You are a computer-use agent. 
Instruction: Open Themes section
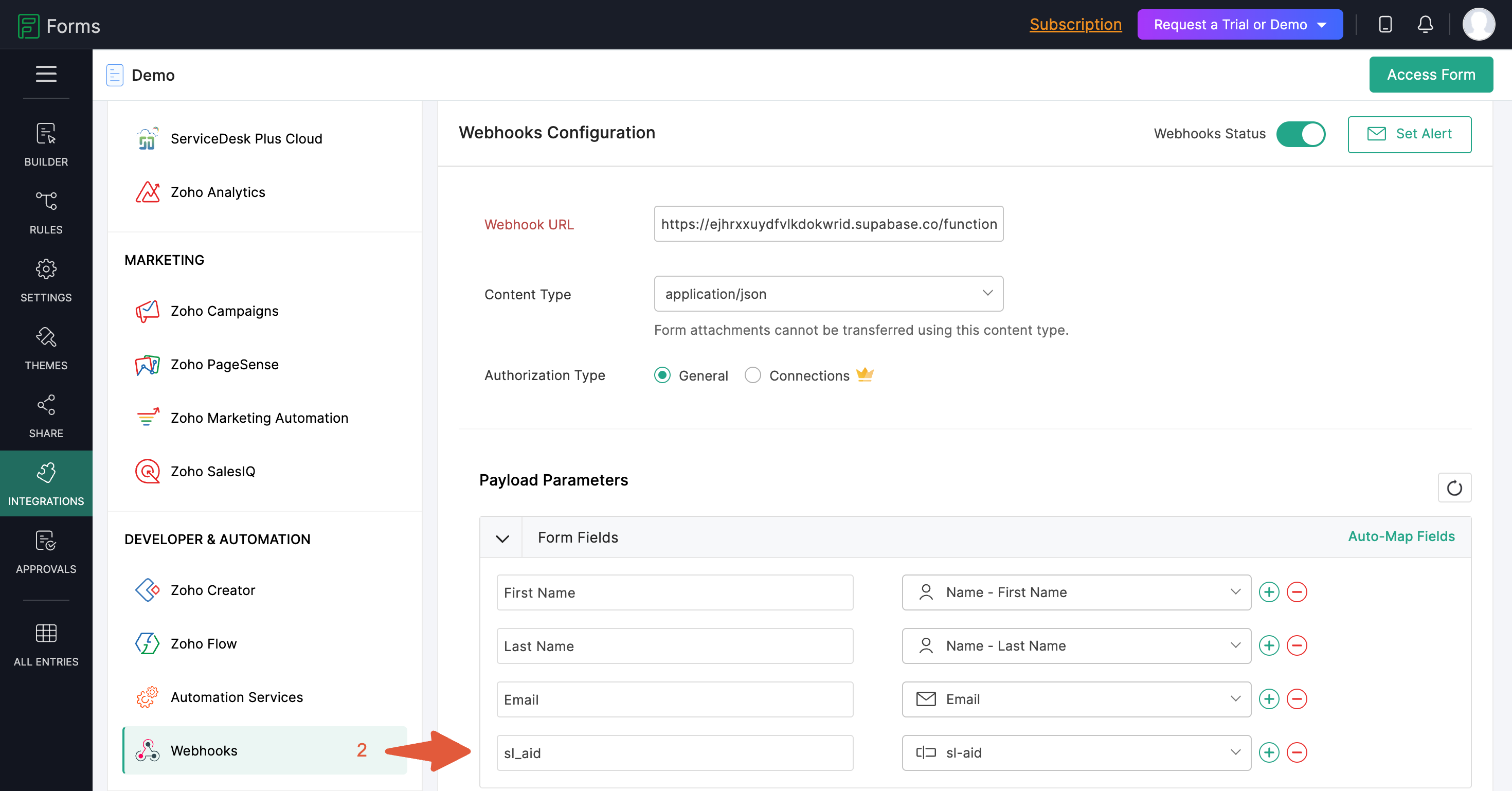point(46,349)
